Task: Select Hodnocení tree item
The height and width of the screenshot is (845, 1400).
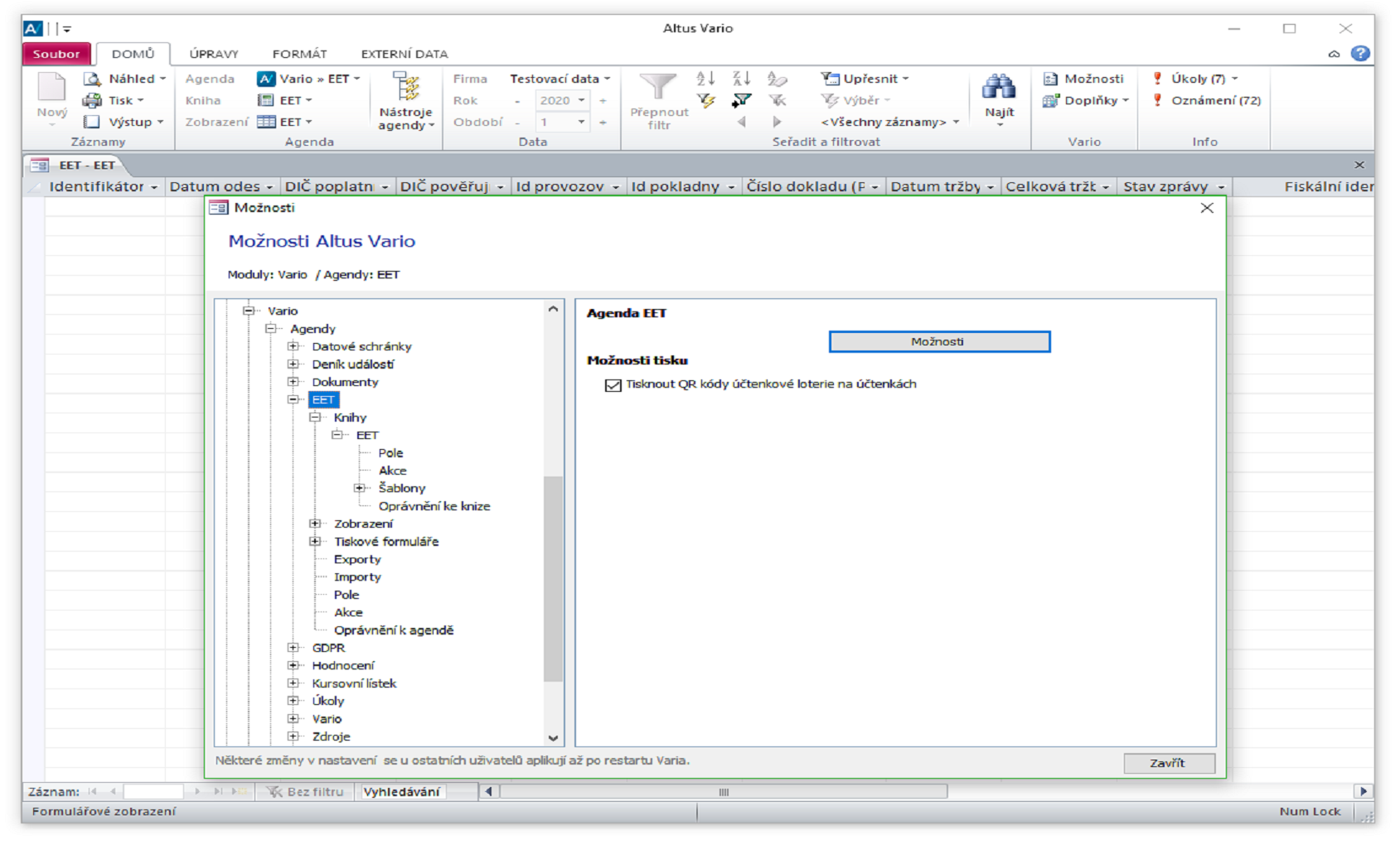Action: coord(343,665)
